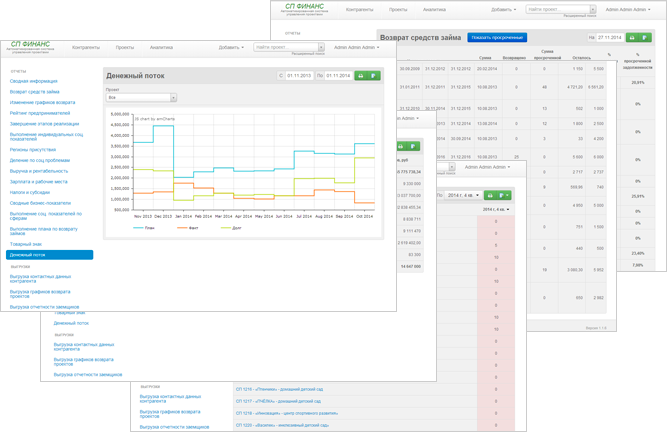Open the СП 1220 «Василек» project link
667x432 pixels.
(282, 425)
